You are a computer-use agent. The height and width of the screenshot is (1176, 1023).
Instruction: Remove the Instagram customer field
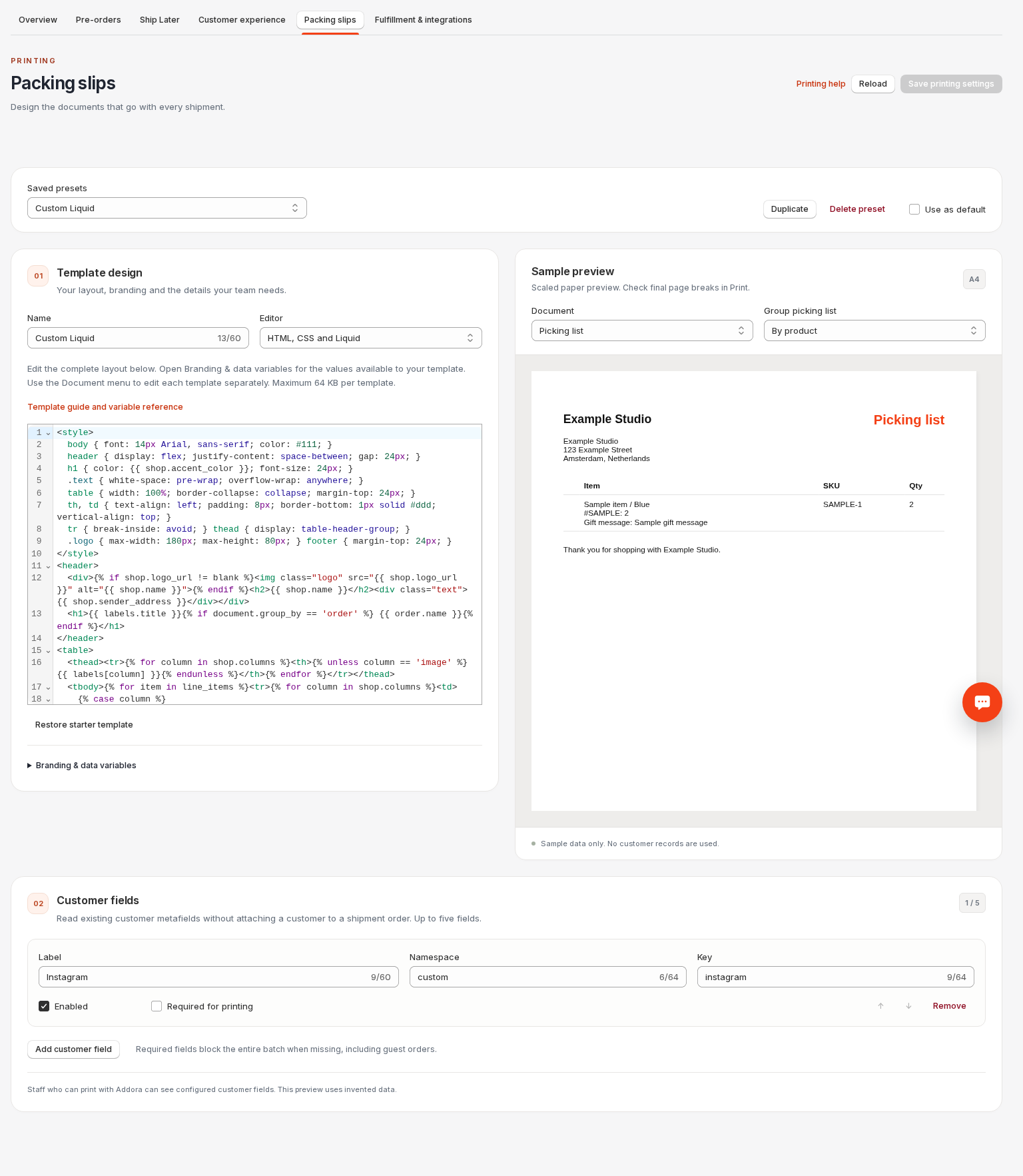click(x=949, y=1006)
